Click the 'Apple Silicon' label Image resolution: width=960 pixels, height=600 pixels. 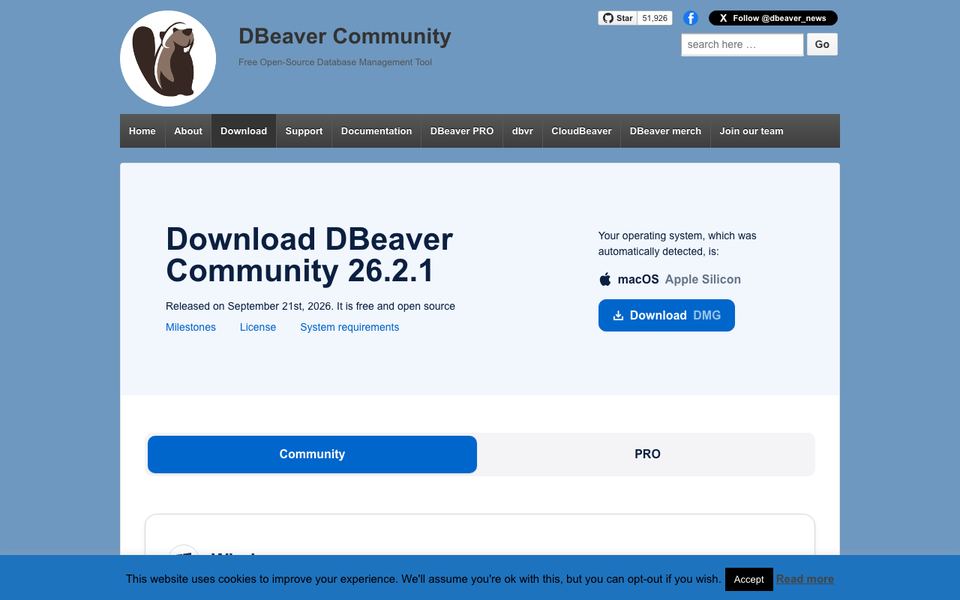click(x=703, y=279)
